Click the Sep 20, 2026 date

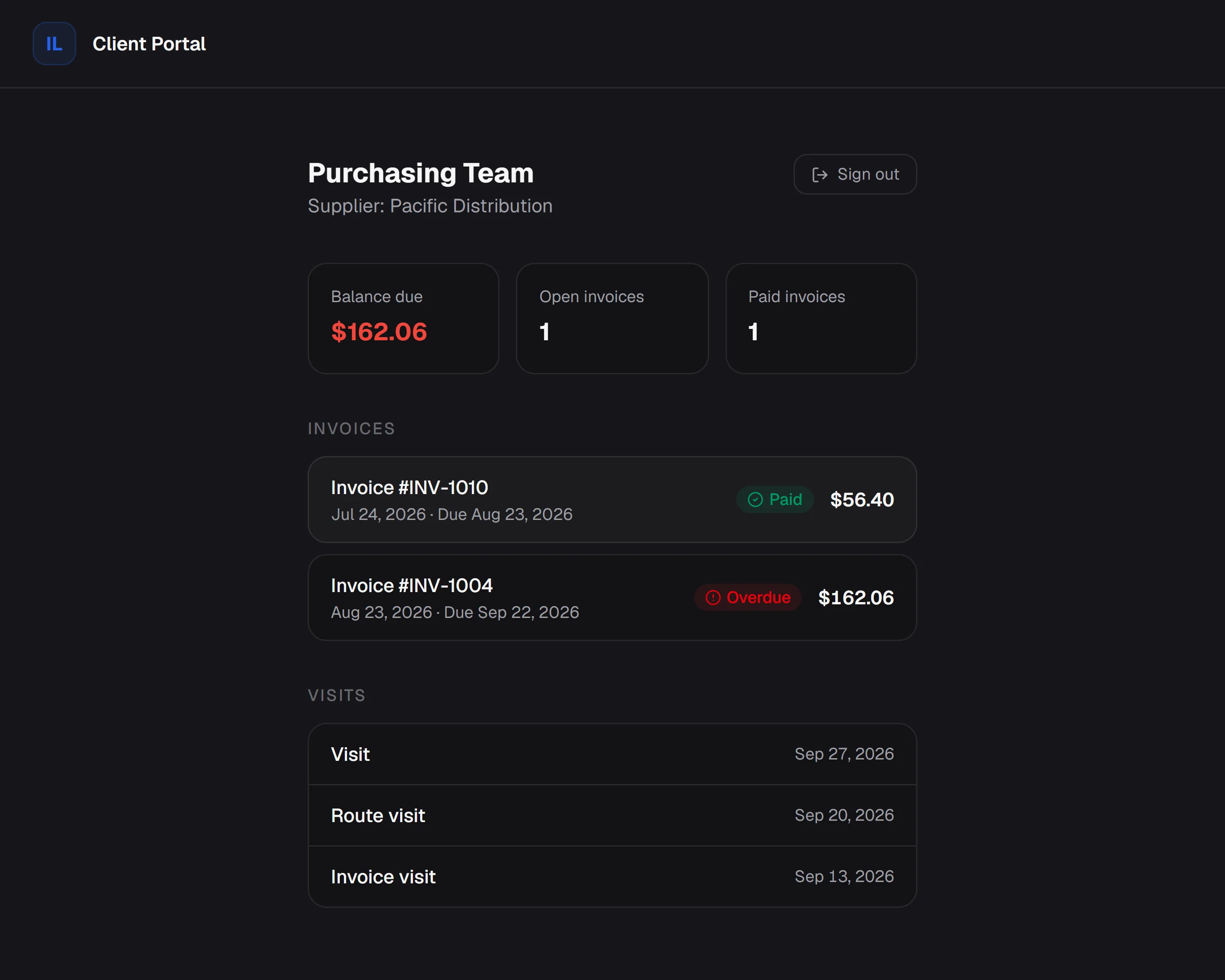point(844,816)
